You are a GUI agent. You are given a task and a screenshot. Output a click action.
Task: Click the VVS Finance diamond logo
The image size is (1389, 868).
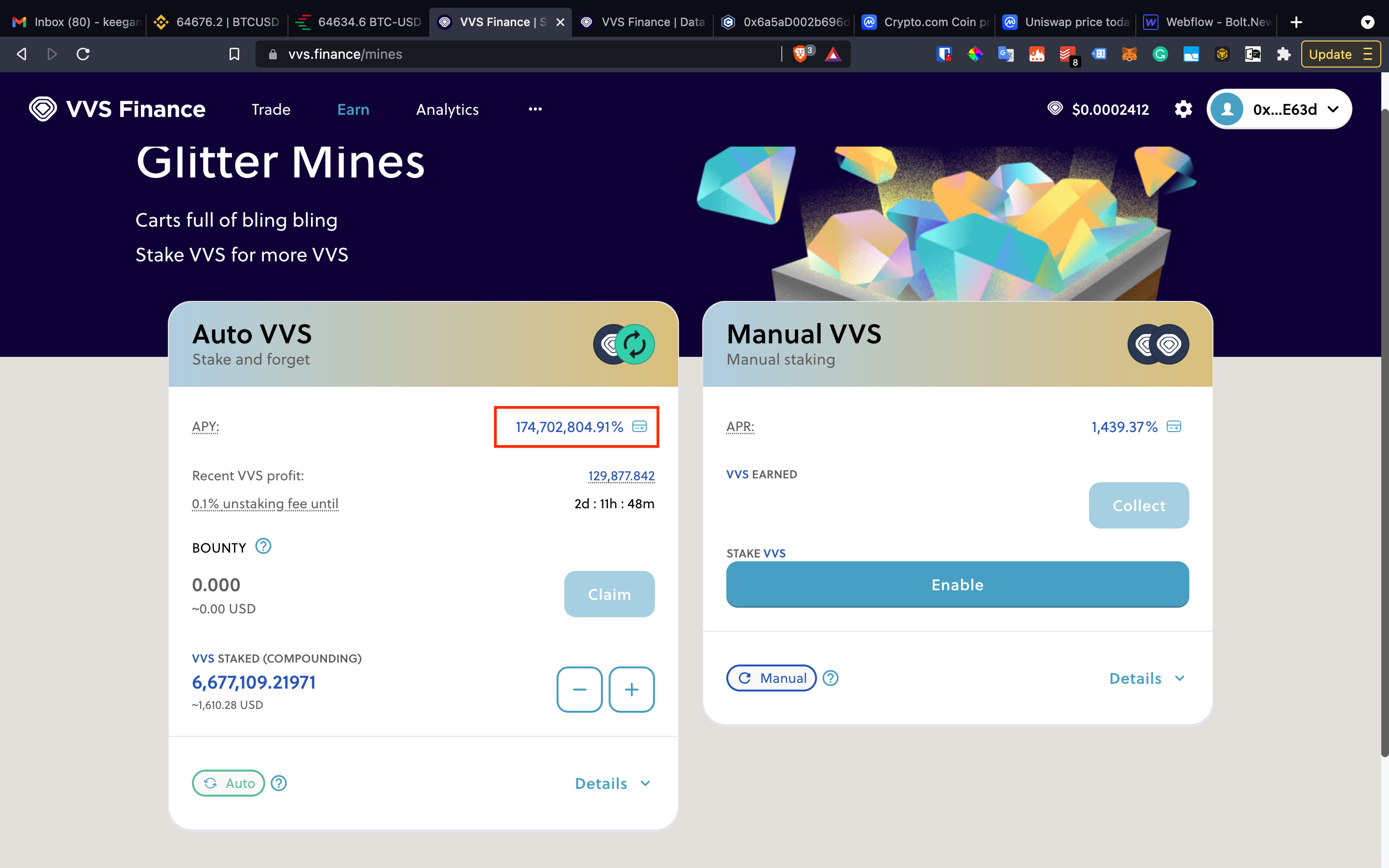point(42,108)
